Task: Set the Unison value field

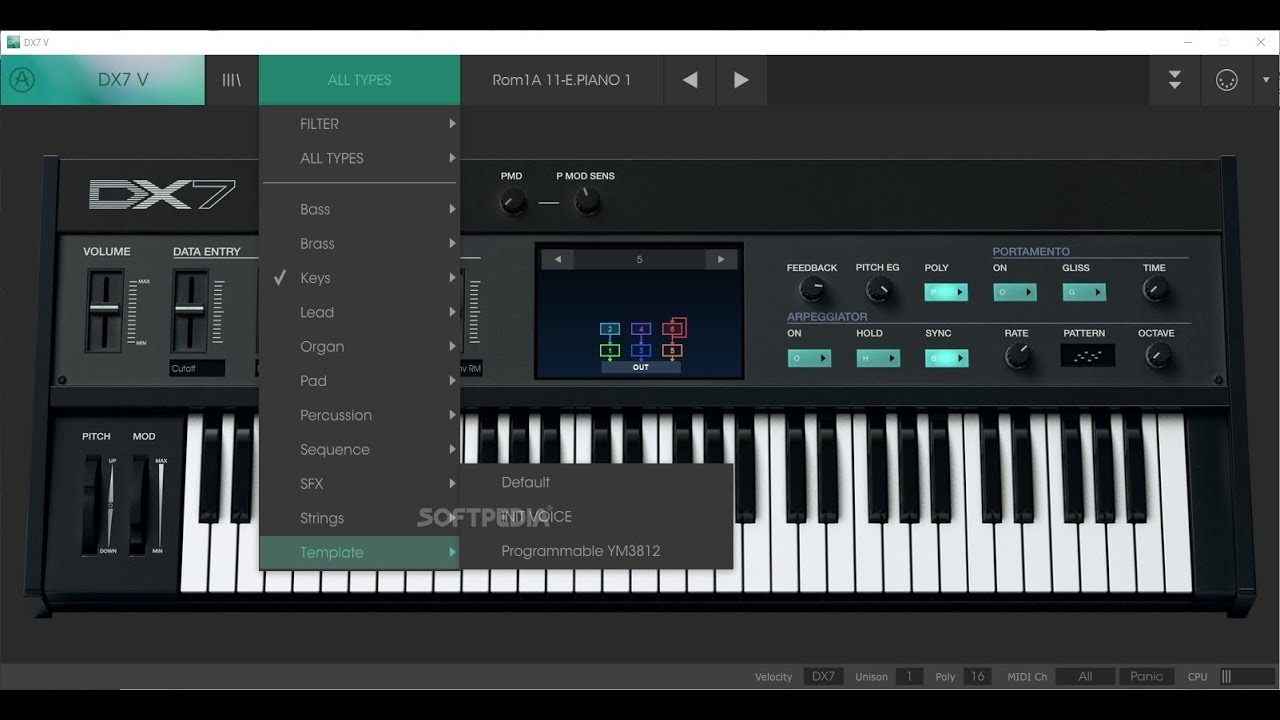Action: (x=909, y=676)
